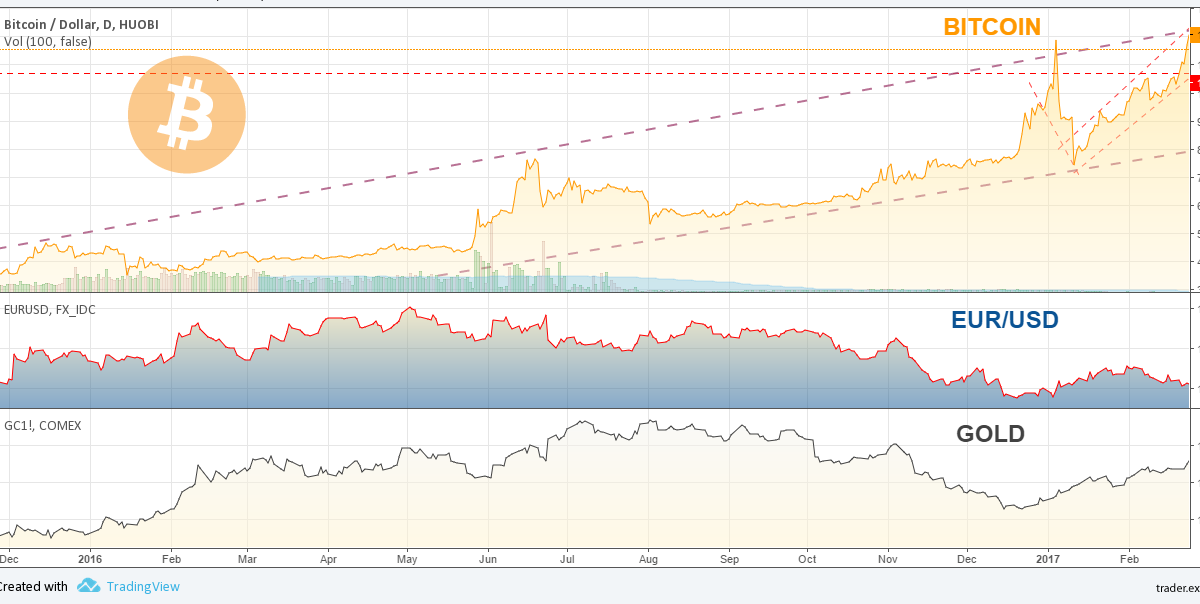Click the 'Created with' footer text
Screen dimensions: 1200x604
[x=34, y=587]
